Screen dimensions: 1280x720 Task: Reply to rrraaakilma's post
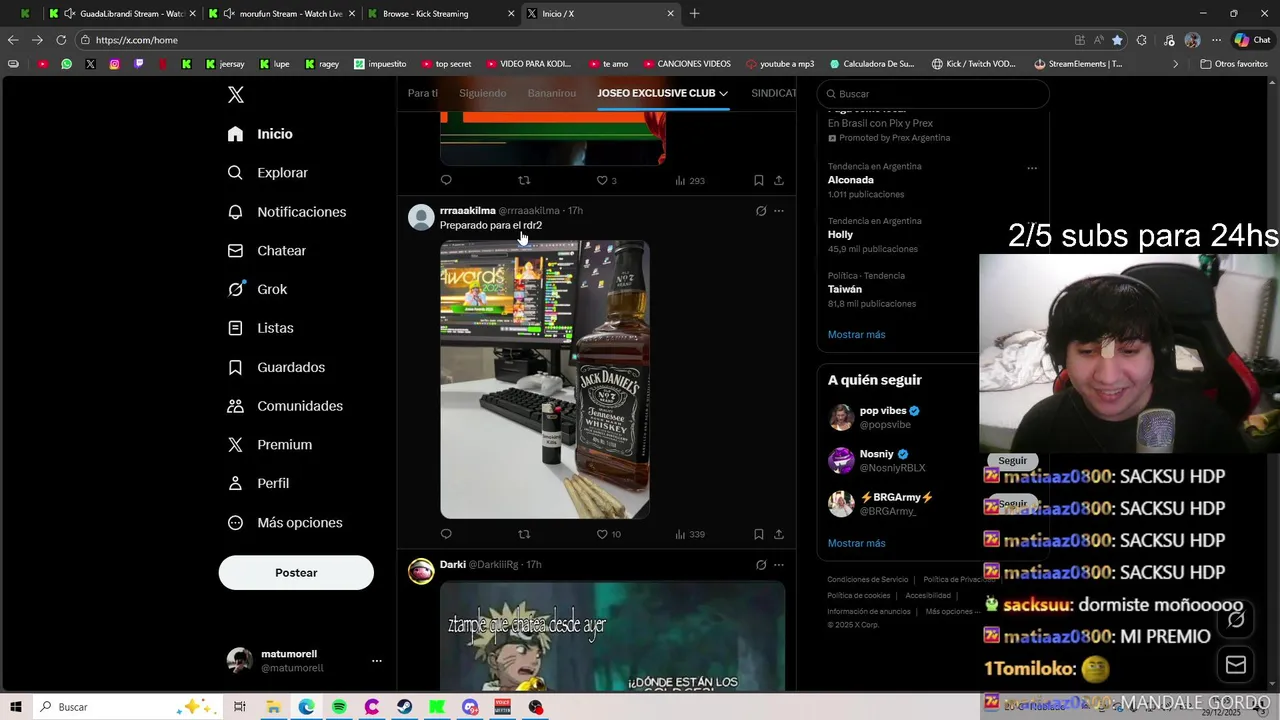(446, 534)
